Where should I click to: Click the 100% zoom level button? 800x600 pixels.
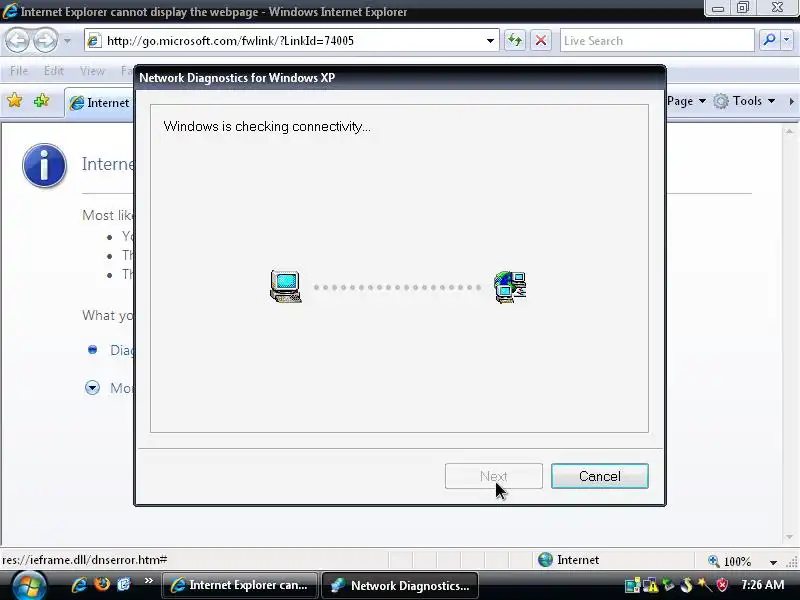pyautogui.click(x=730, y=561)
